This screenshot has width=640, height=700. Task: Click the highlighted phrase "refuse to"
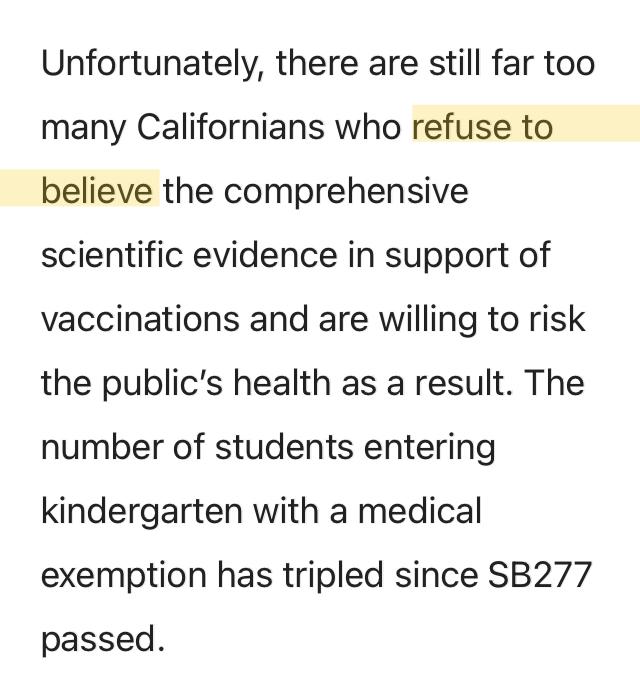click(x=482, y=127)
